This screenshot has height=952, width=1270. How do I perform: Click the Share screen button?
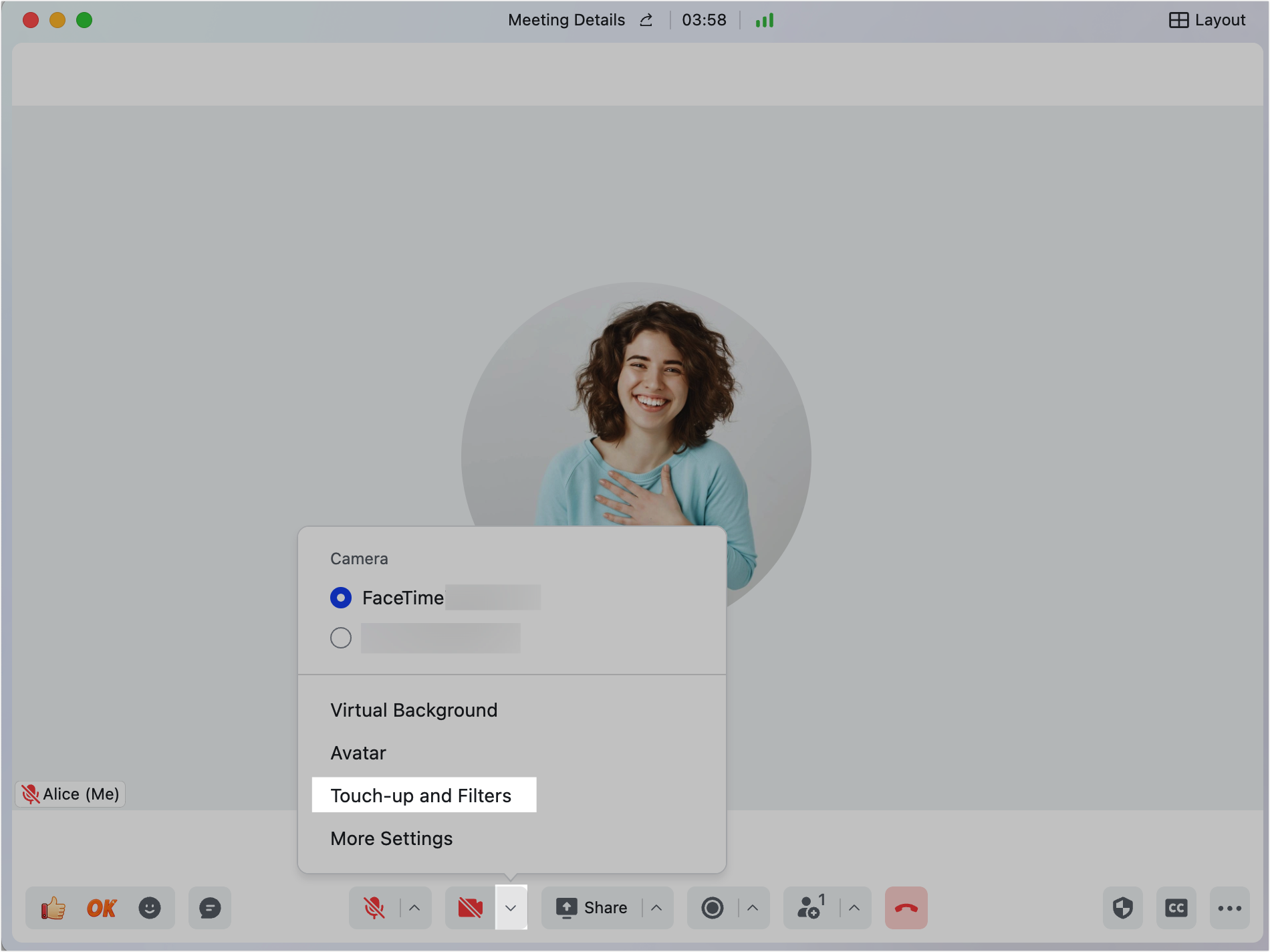pos(592,908)
